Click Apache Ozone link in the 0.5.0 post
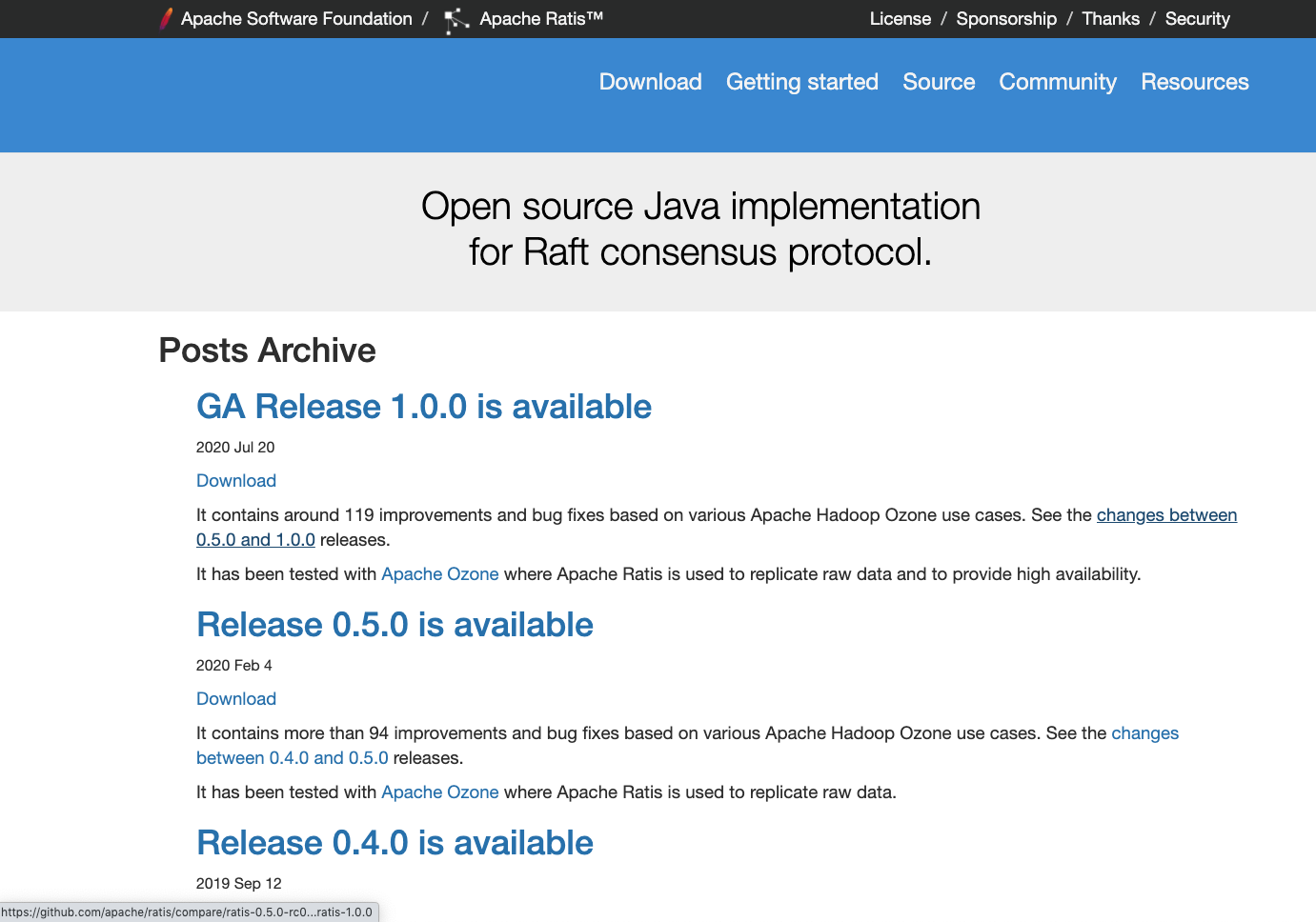The image size is (1316, 922). pyautogui.click(x=440, y=792)
